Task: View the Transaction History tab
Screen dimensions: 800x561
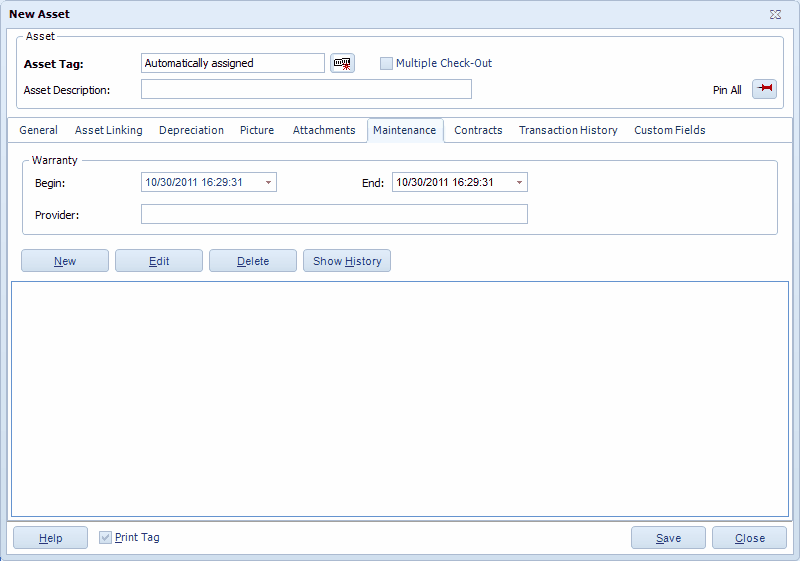Action: click(x=568, y=130)
